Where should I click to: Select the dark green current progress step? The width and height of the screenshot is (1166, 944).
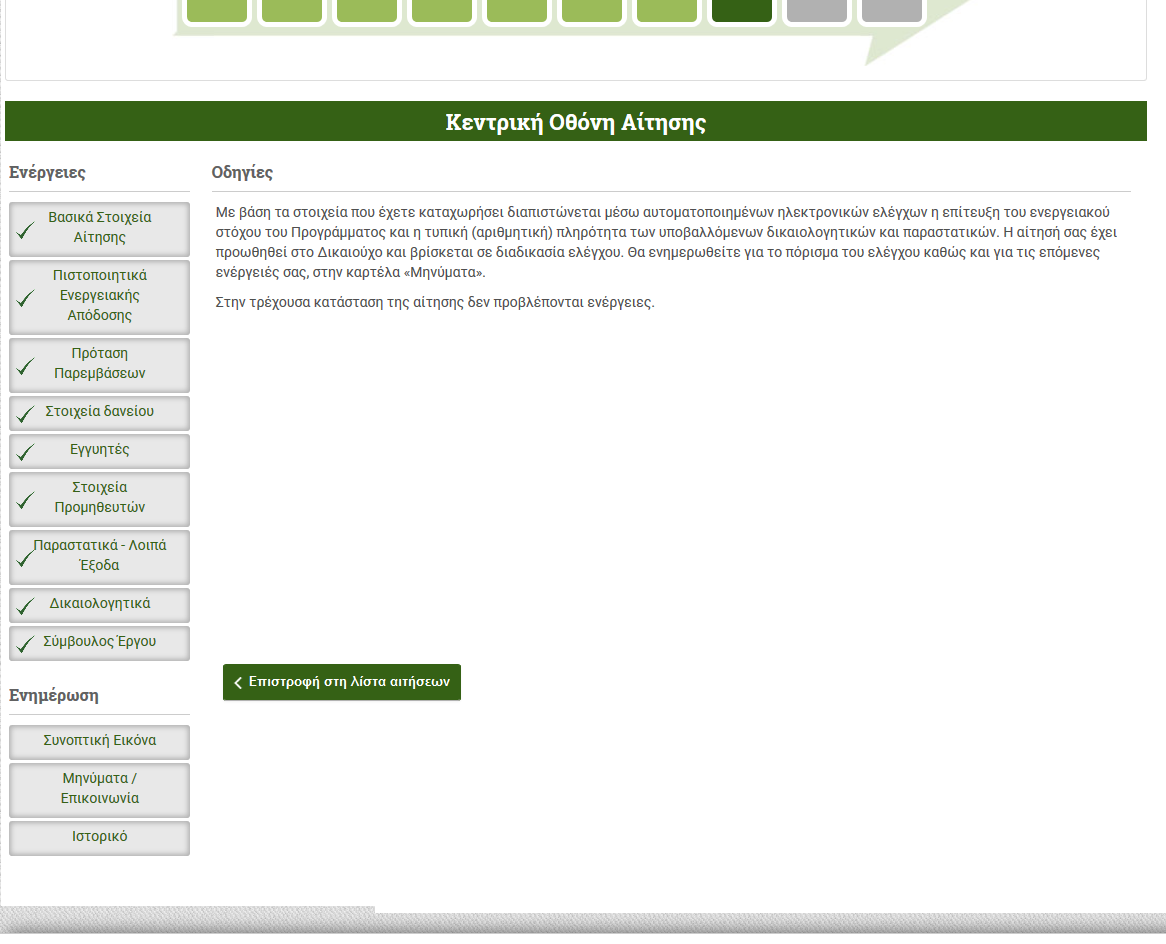[742, 9]
